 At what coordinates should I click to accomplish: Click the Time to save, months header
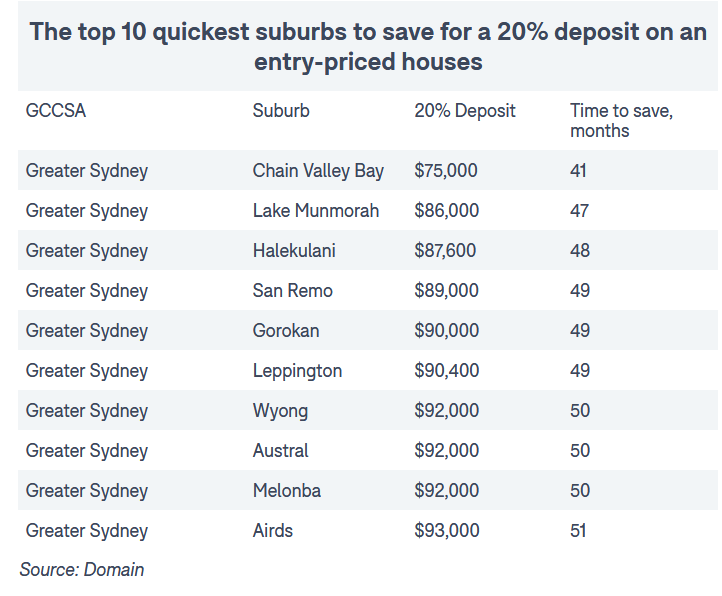pyautogui.click(x=622, y=121)
